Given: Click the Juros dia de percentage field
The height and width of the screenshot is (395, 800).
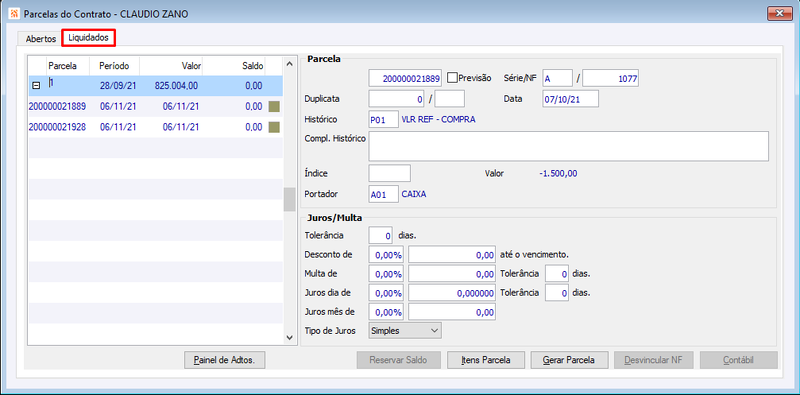Looking at the screenshot, I should (386, 293).
